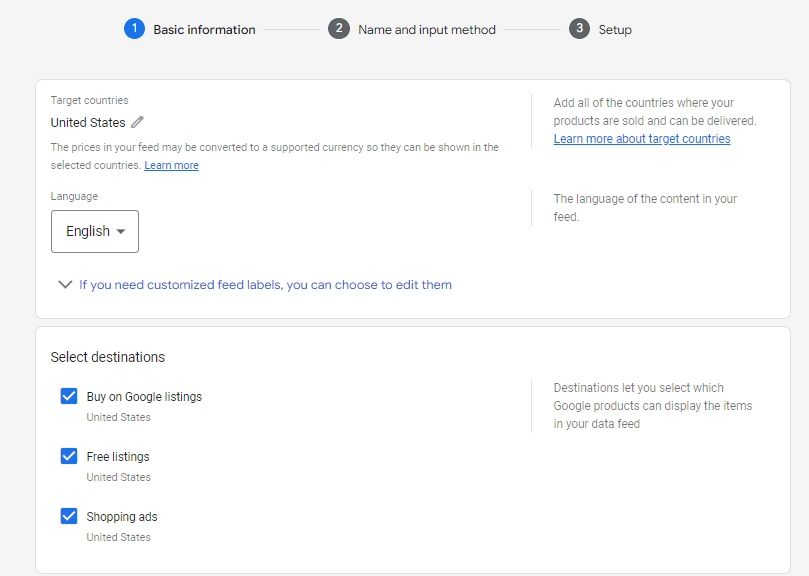This screenshot has width=809, height=576.
Task: Click the Free listings label text
Action: point(118,457)
